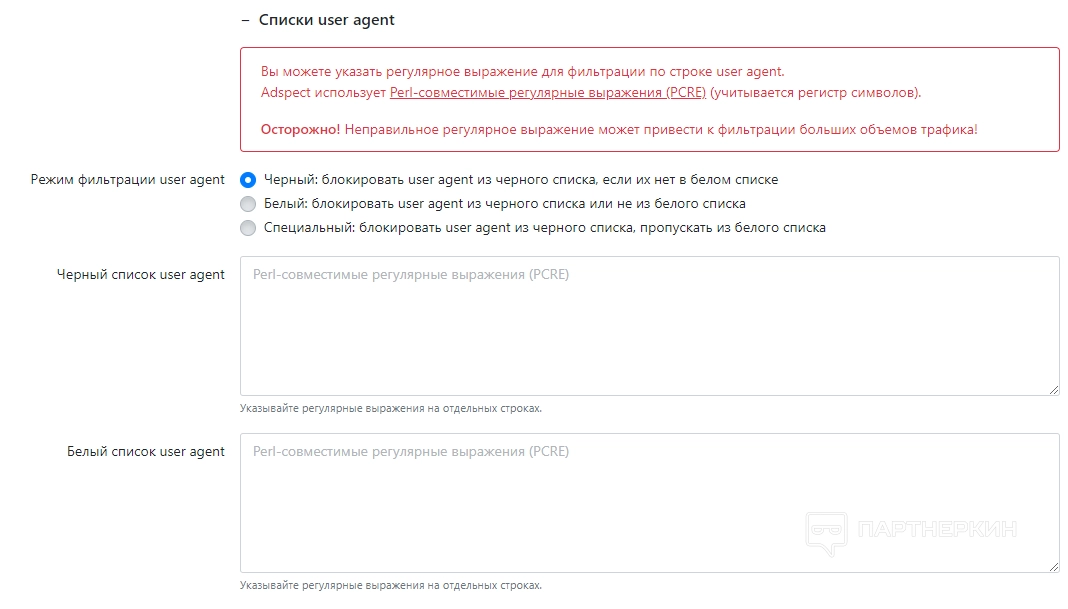
Task: Focus the Черный список user agent textarea
Action: coord(649,326)
